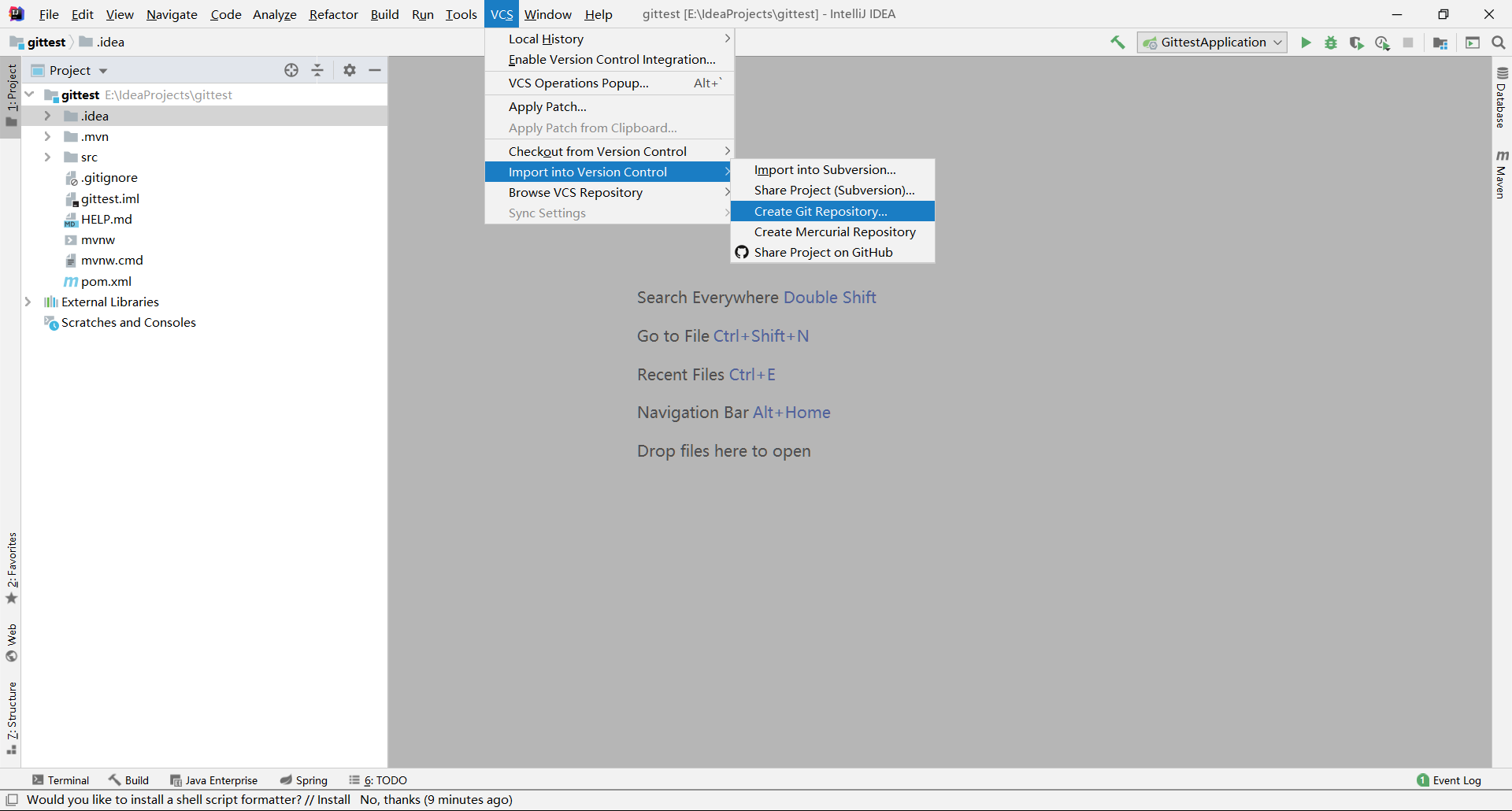
Task: Start debugging with the bug icon
Action: coord(1331,43)
